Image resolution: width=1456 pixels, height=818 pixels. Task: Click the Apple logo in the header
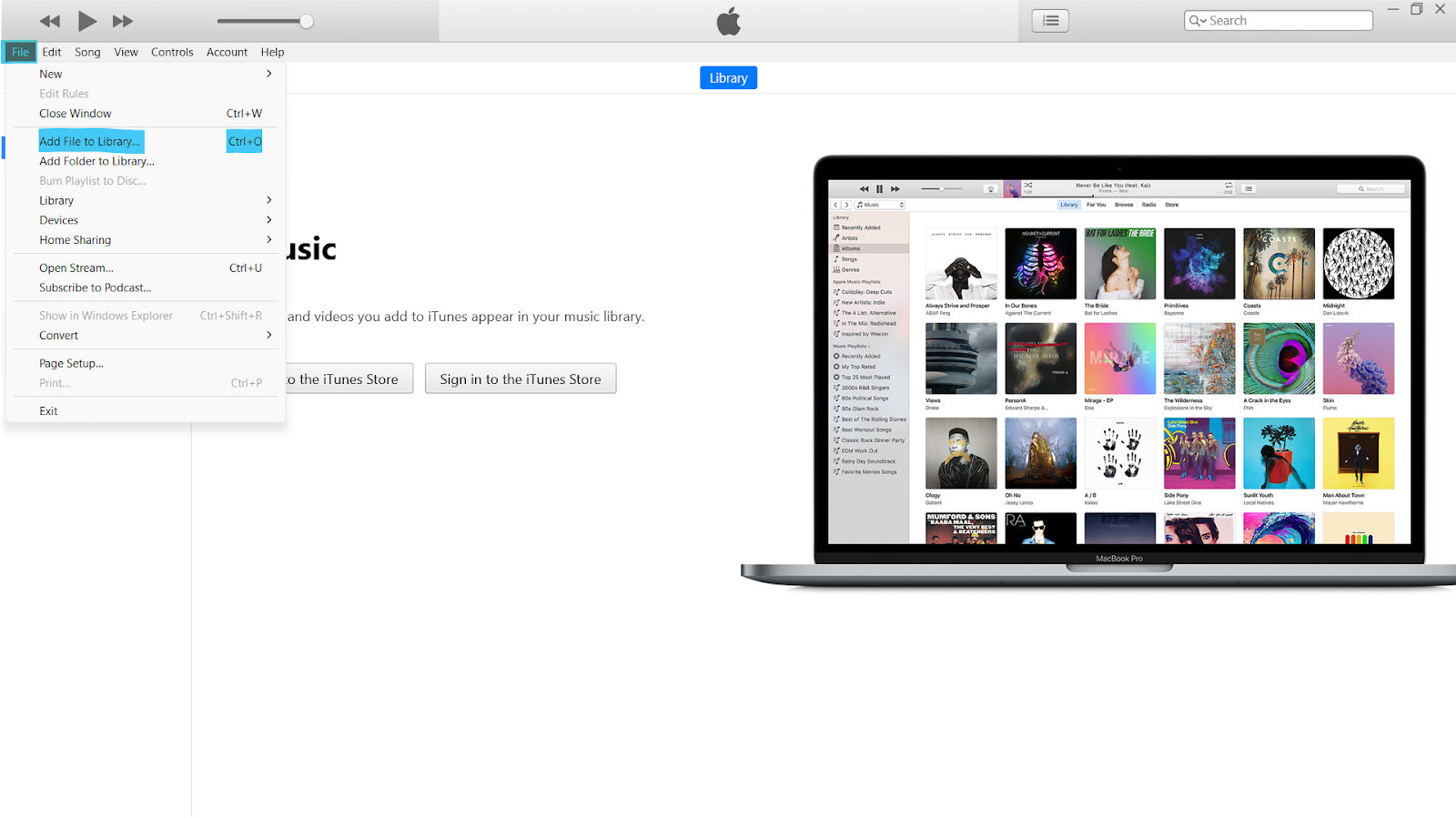coord(728,21)
